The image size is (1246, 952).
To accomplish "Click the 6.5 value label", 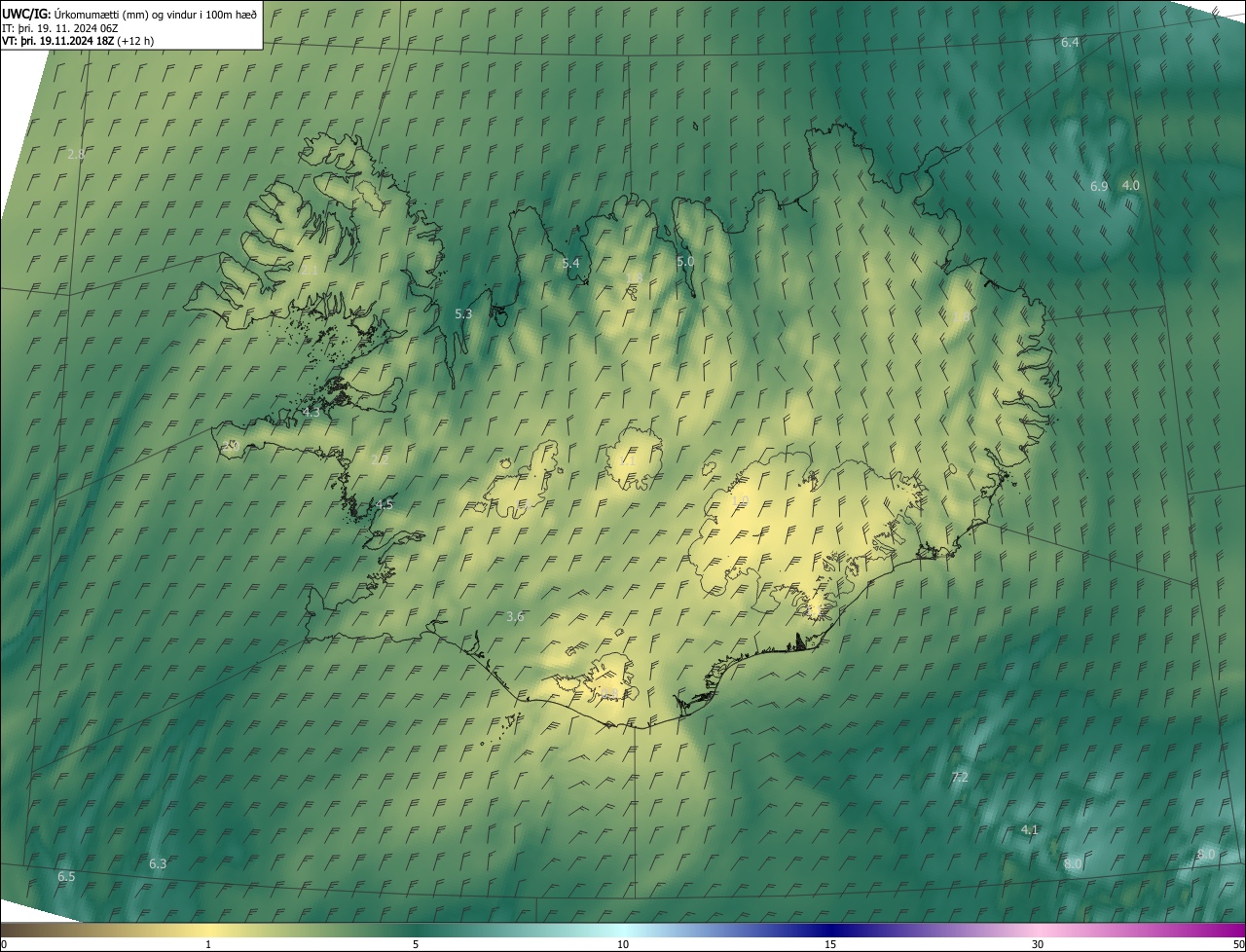I will click(66, 876).
